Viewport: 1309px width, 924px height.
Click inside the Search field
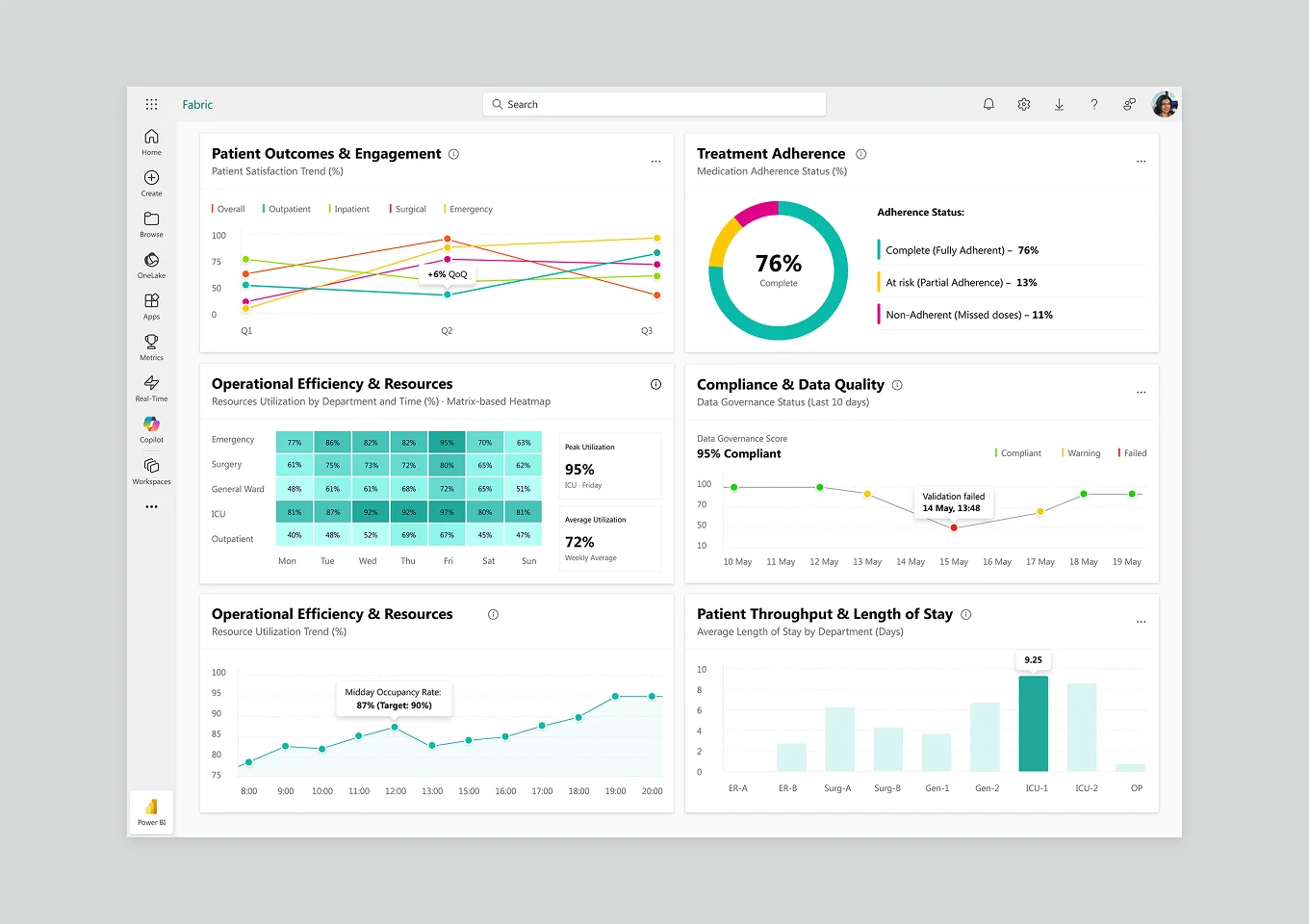[654, 104]
